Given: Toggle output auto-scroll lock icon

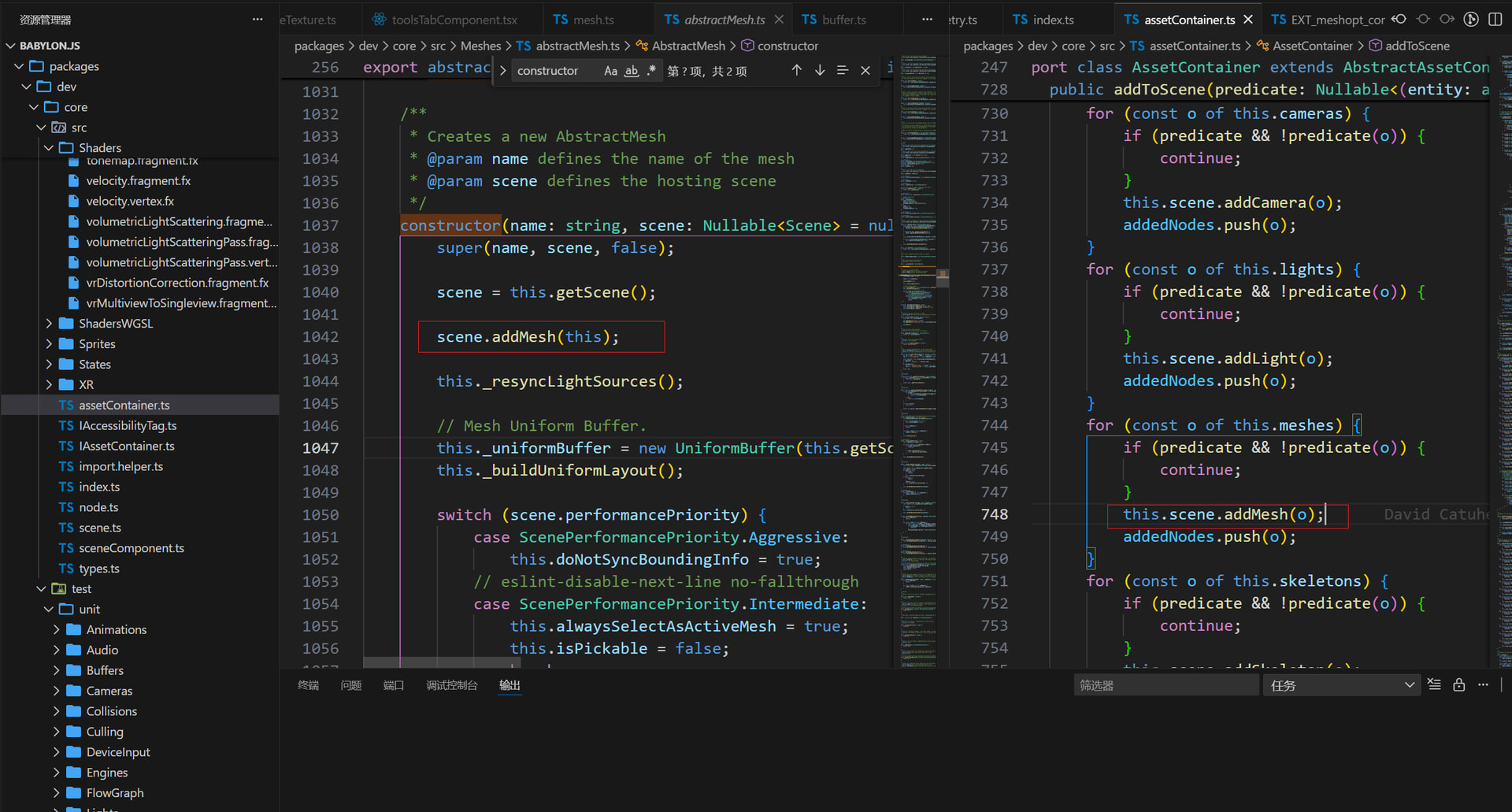Looking at the screenshot, I should coord(1458,685).
